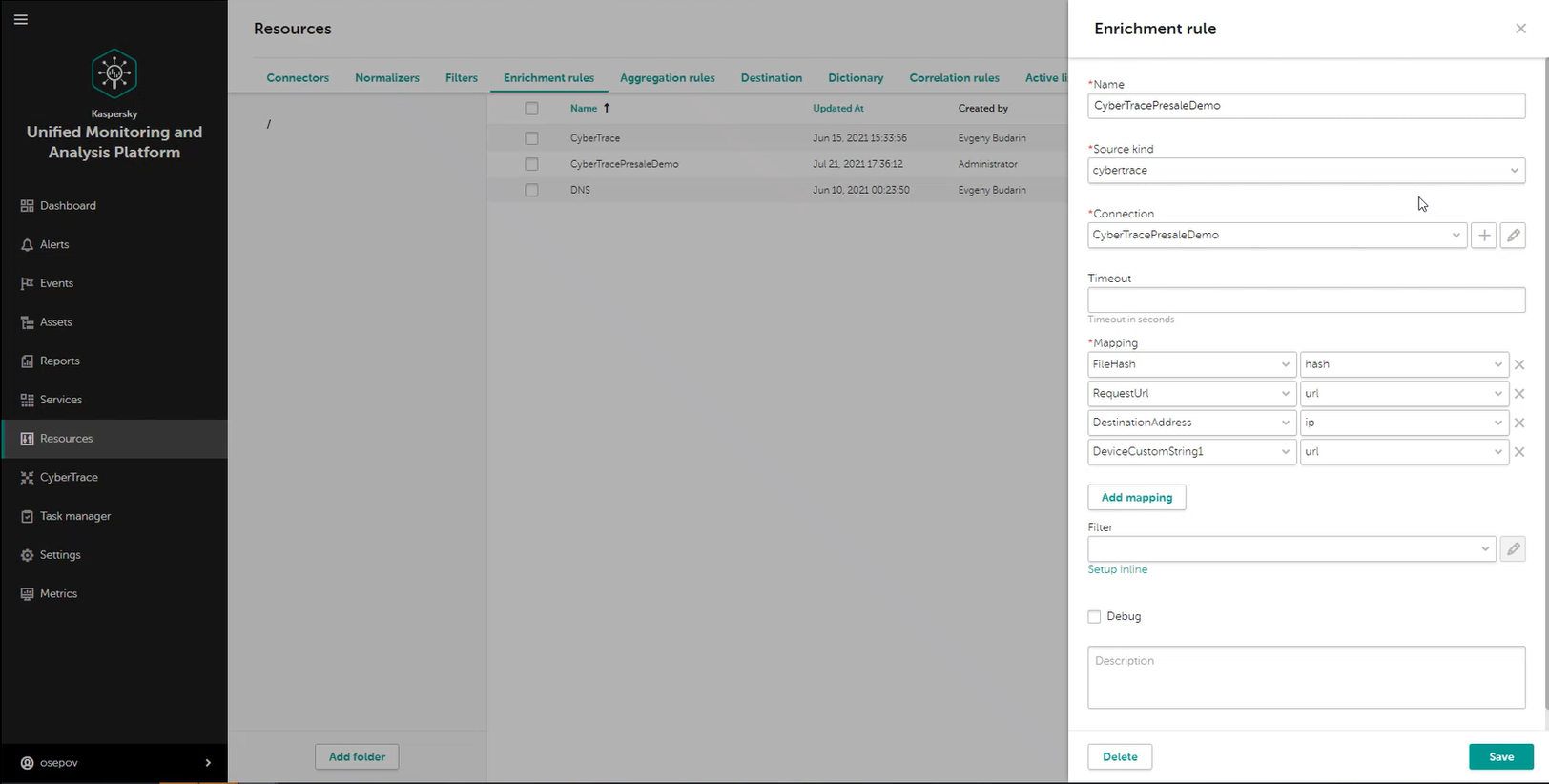This screenshot has height=784, width=1549.
Task: Click the Alerts bell icon
Action: (x=27, y=245)
